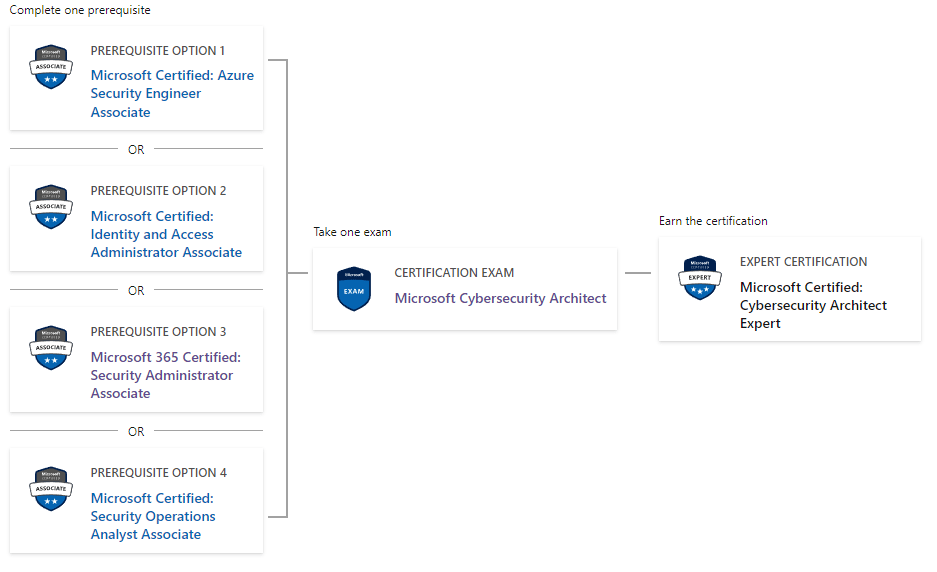Image resolution: width=937 pixels, height=572 pixels.
Task: Click the 'PREREQUISITE OPTION 1' label
Action: tap(158, 50)
